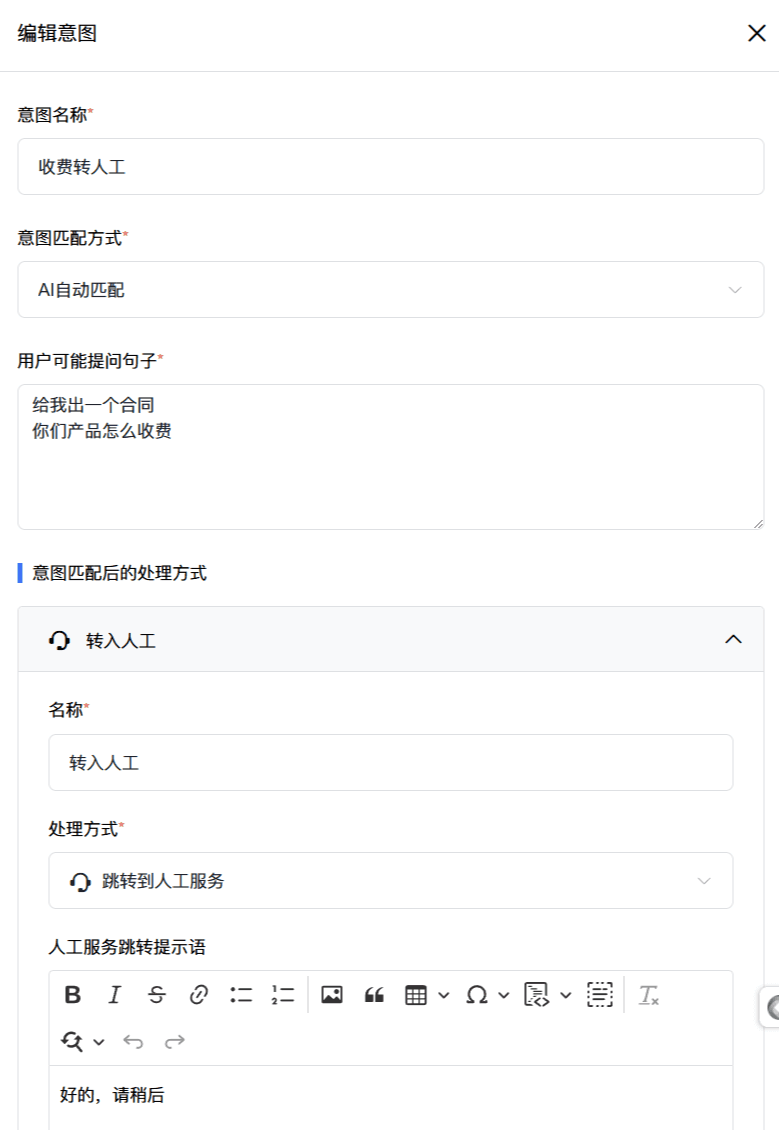Open the insert code block dropdown

[x=547, y=995]
